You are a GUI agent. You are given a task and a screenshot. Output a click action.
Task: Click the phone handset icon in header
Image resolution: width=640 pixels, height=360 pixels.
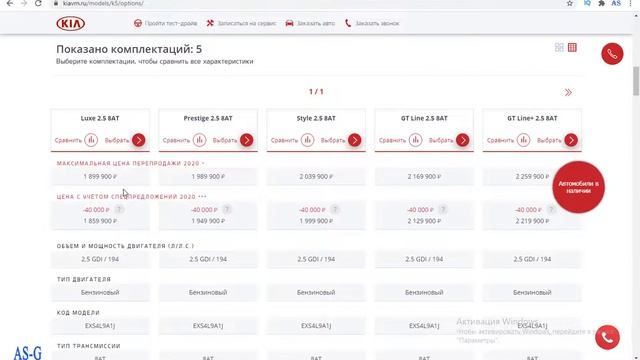(x=348, y=23)
